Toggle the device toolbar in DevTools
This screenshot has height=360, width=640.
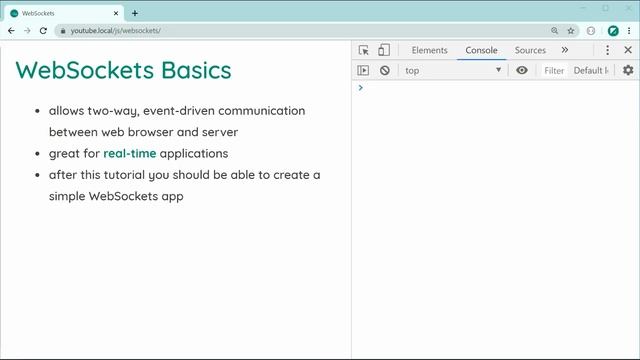click(x=384, y=50)
